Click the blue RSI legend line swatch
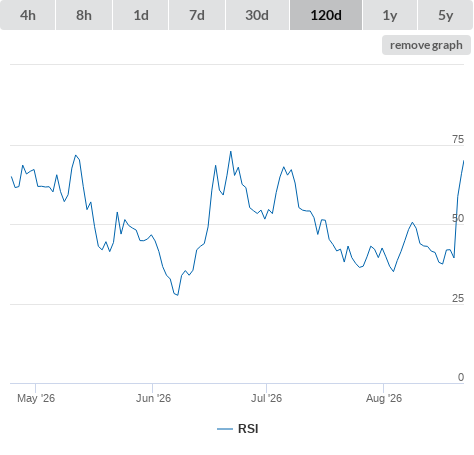This screenshot has width=474, height=455. pyautogui.click(x=225, y=429)
